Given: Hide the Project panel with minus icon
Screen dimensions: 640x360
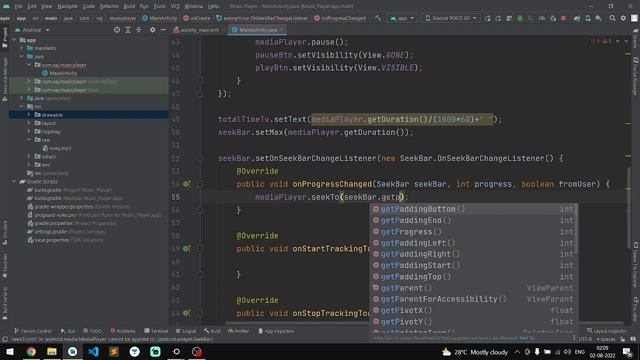Looking at the screenshot, I should tap(163, 30).
